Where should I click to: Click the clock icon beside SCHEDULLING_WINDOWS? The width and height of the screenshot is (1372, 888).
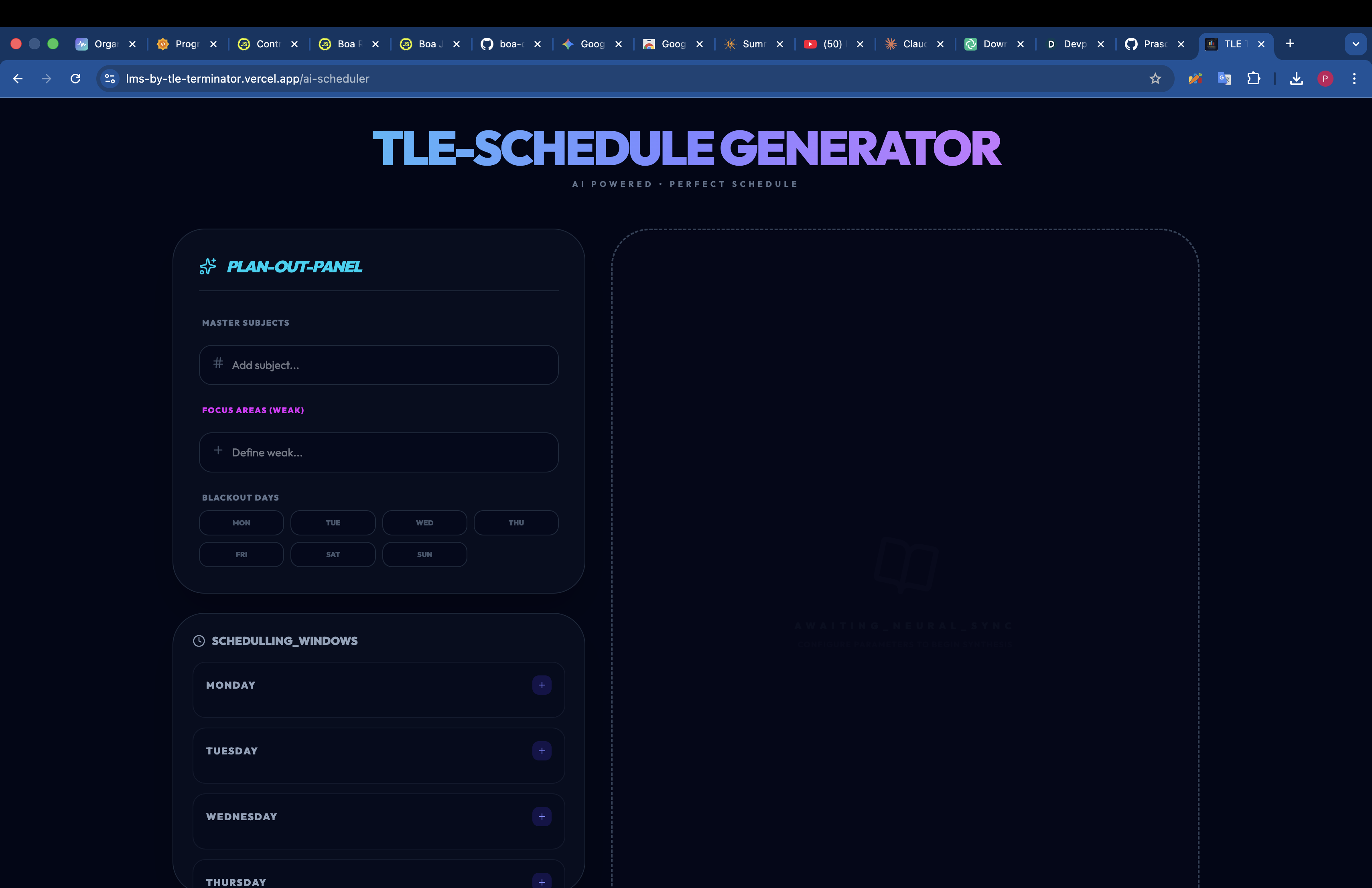(x=199, y=641)
